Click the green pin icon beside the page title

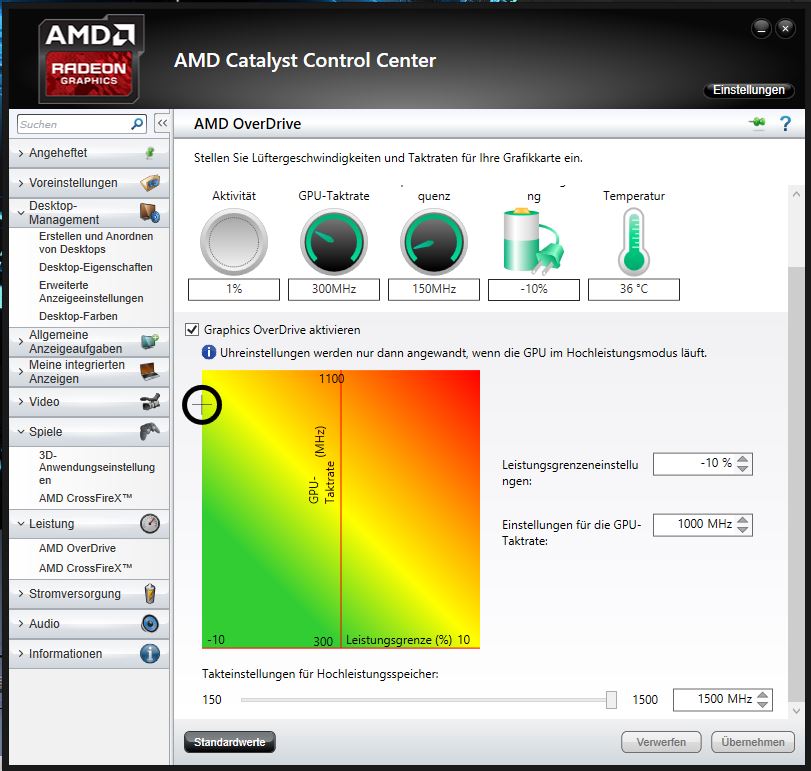pos(757,123)
